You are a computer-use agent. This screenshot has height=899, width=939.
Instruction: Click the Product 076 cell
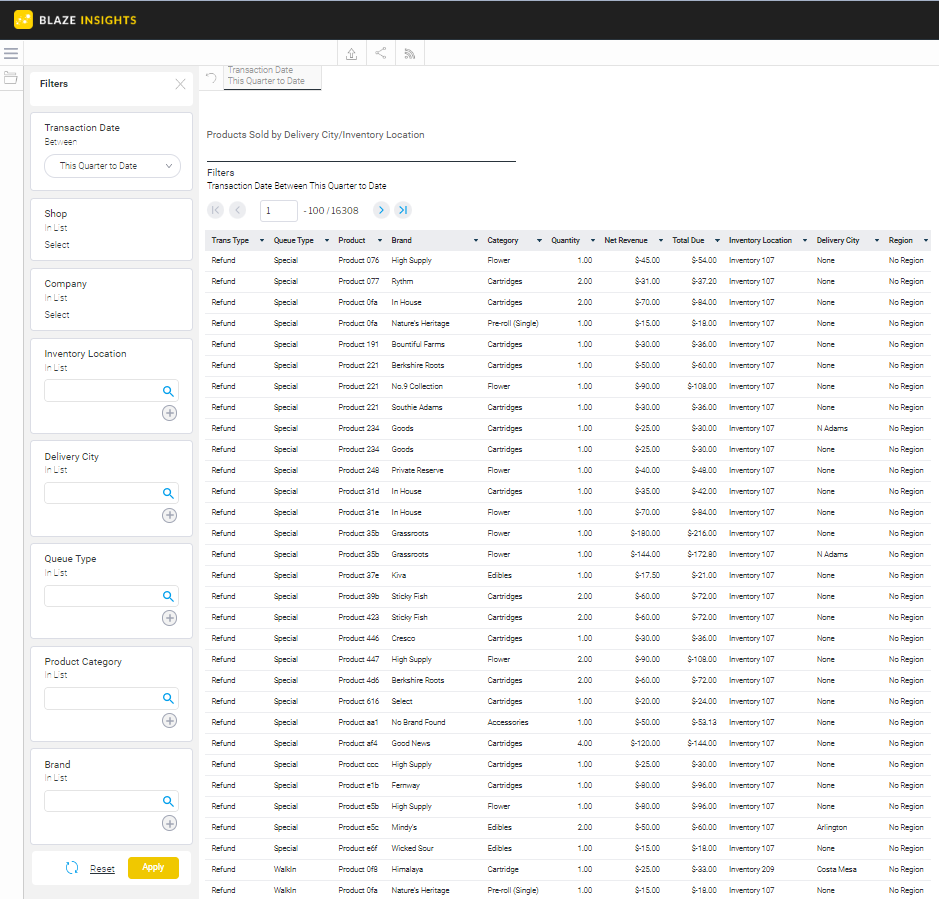tap(359, 261)
